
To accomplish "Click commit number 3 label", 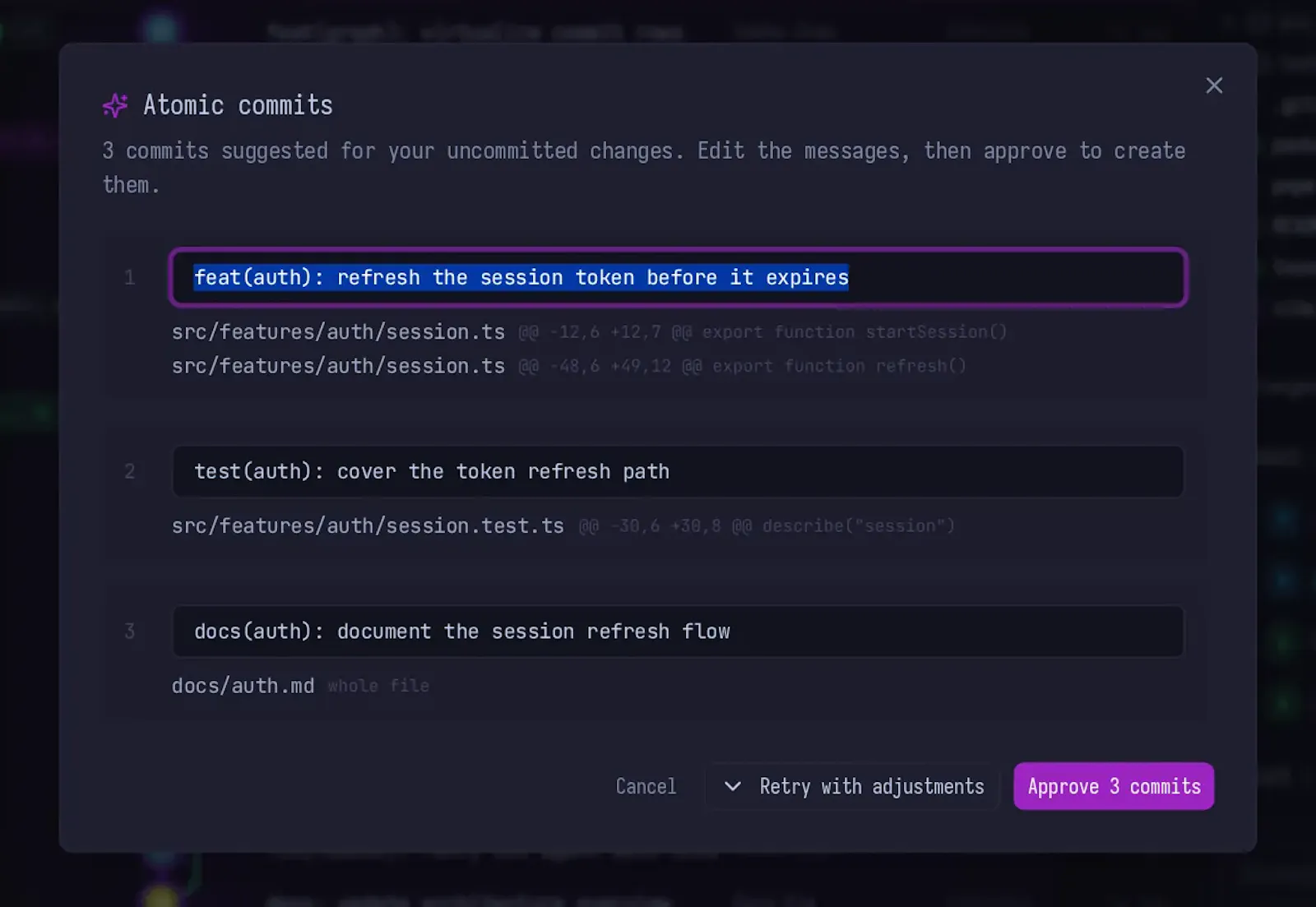I will click(129, 632).
